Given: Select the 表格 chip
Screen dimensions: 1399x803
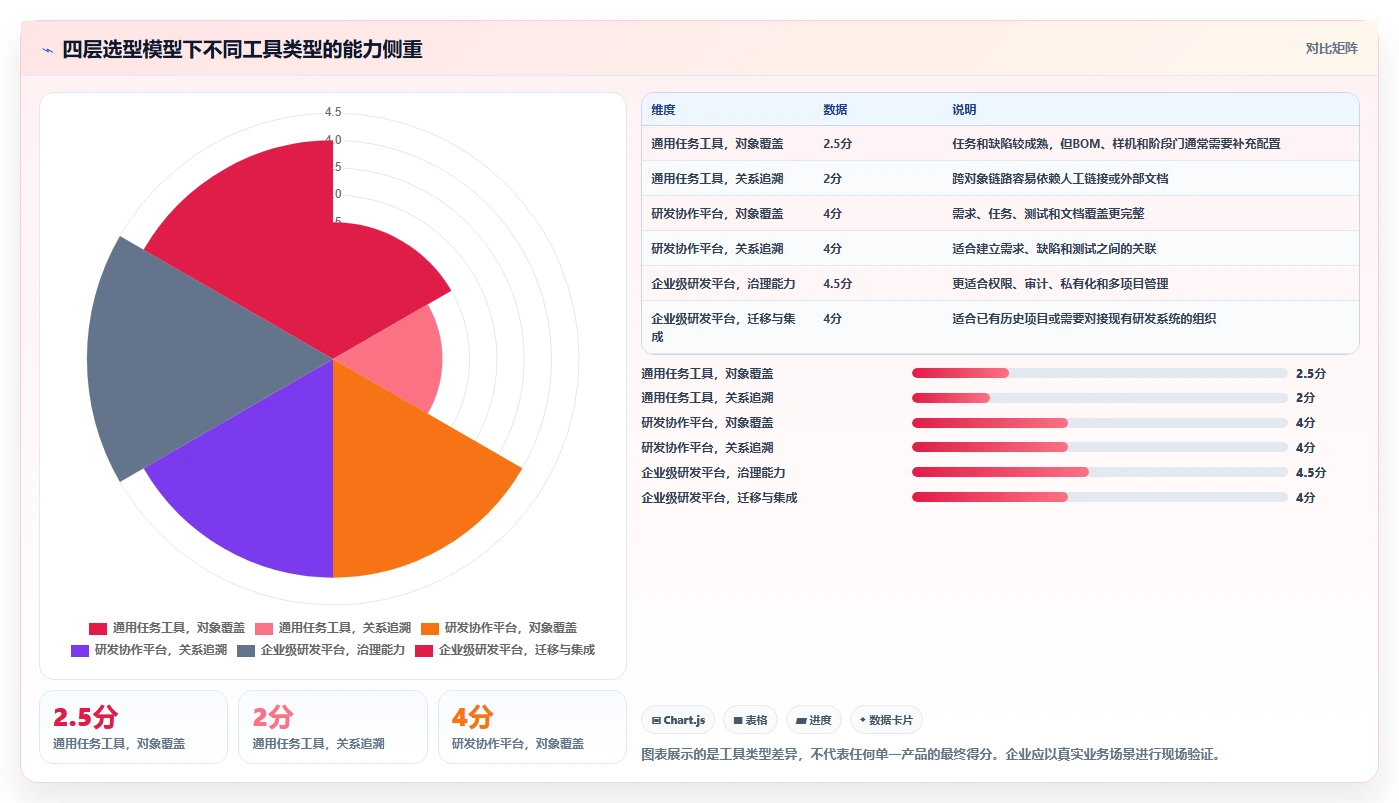Looking at the screenshot, I should pyautogui.click(x=750, y=720).
